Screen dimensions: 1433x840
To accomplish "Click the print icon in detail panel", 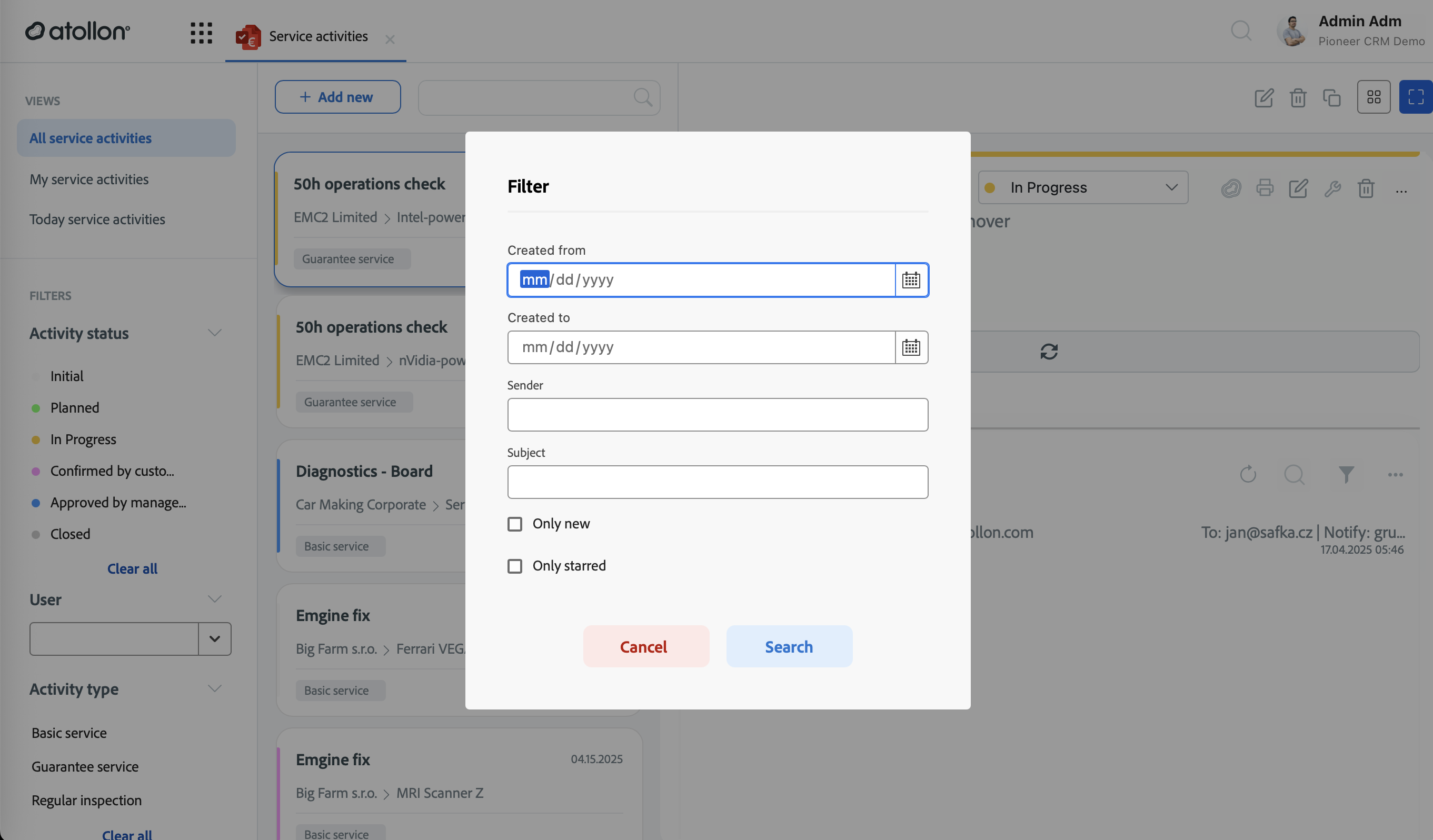I will [1265, 187].
